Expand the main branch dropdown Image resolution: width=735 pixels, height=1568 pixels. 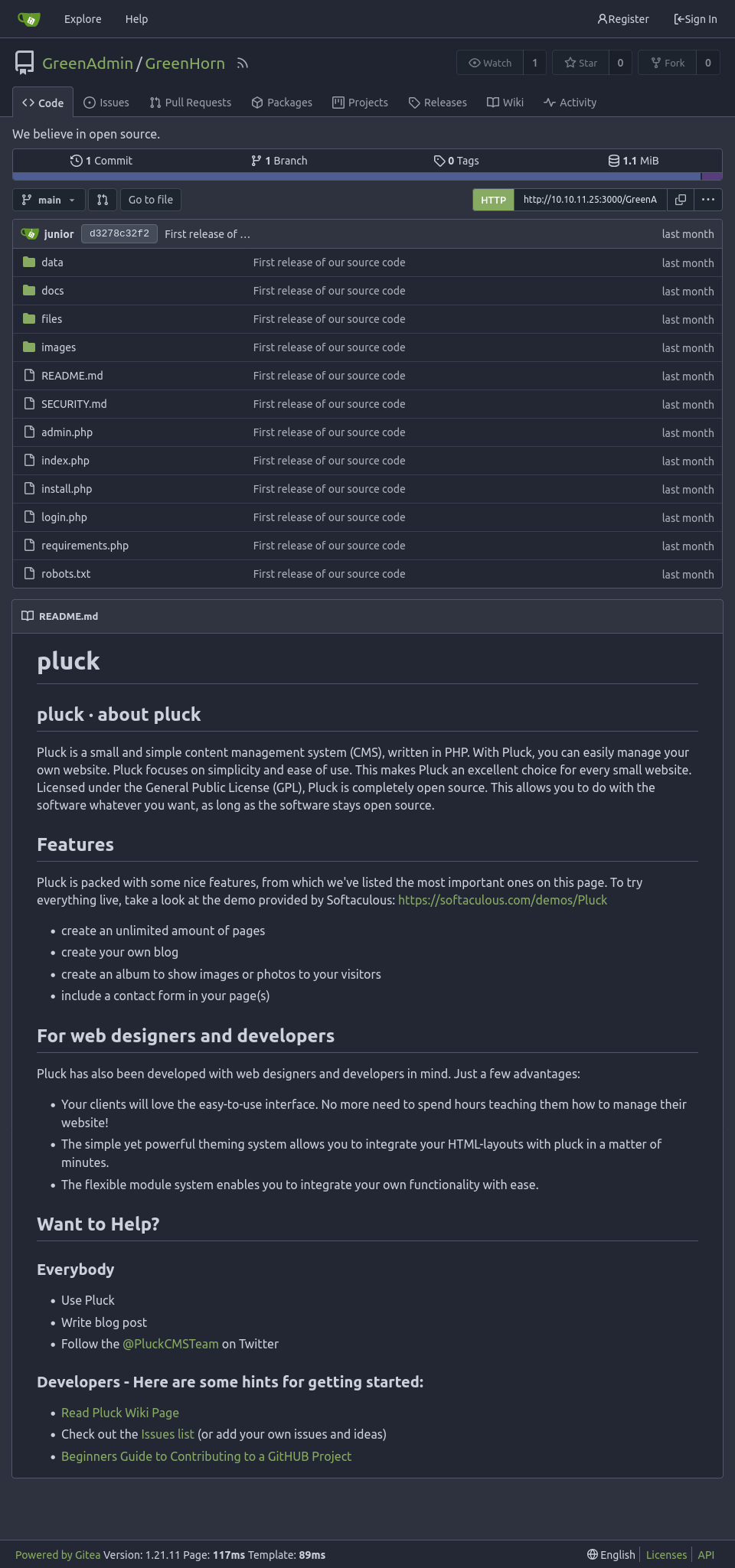coord(48,200)
